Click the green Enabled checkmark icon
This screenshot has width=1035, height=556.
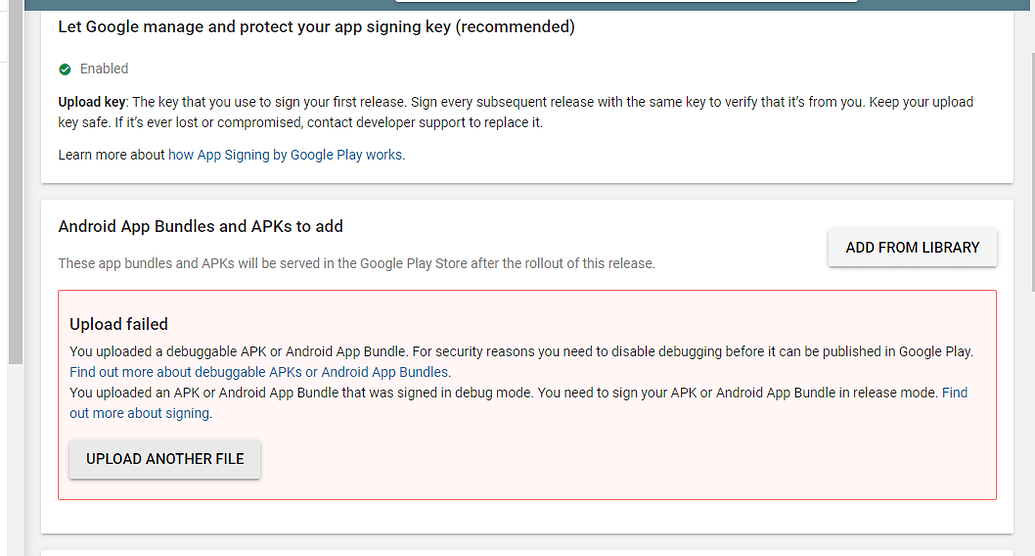click(x=65, y=69)
